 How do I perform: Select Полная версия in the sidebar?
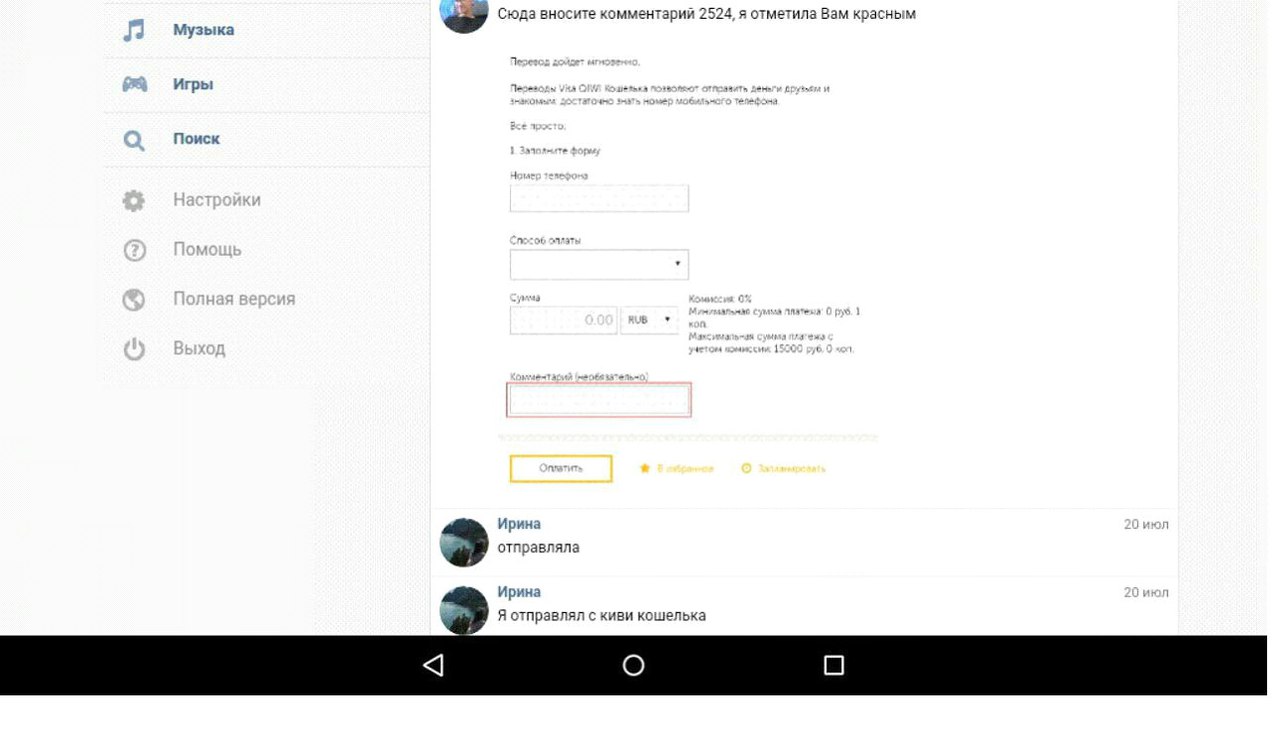point(233,299)
